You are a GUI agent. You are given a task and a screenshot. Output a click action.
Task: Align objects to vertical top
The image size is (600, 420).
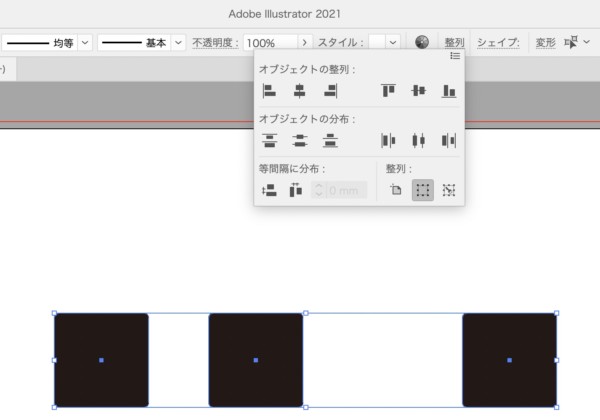tap(388, 91)
